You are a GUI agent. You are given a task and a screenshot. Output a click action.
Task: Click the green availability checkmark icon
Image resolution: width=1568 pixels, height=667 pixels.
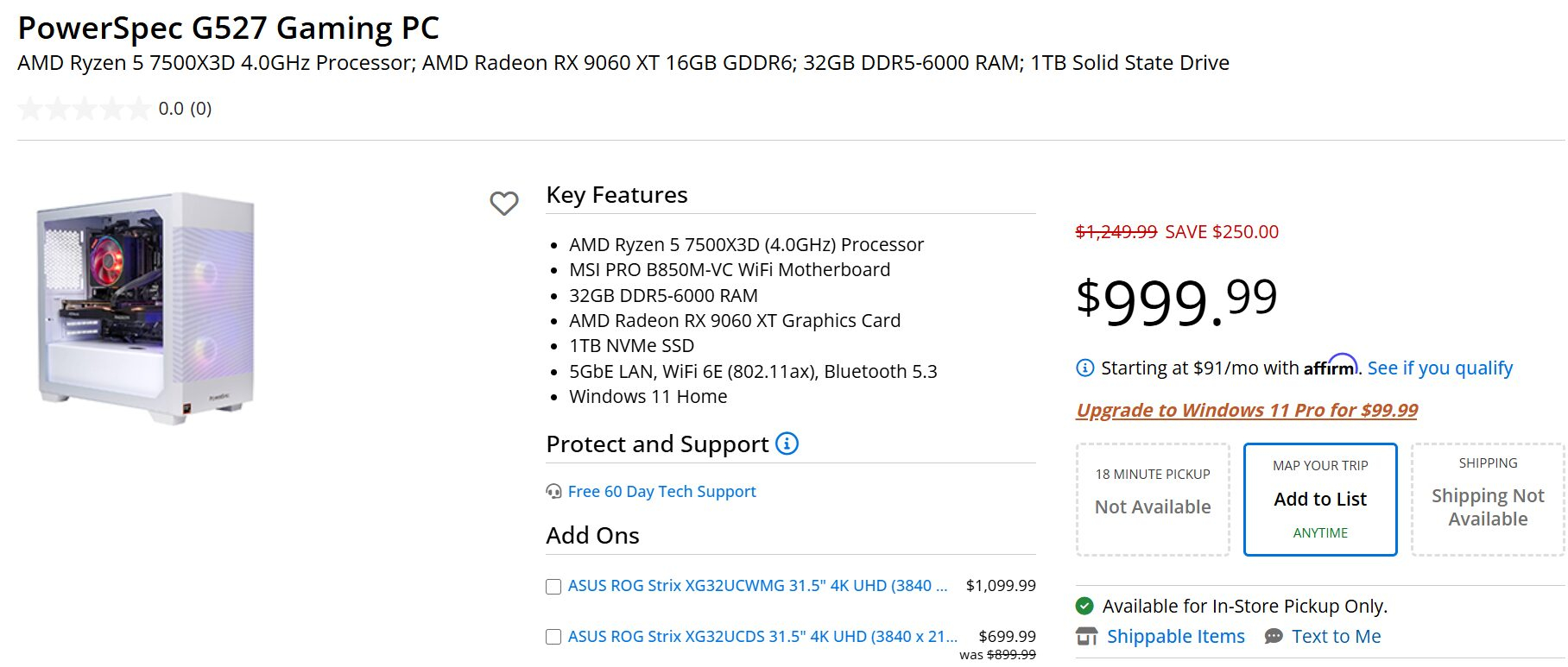click(1084, 606)
